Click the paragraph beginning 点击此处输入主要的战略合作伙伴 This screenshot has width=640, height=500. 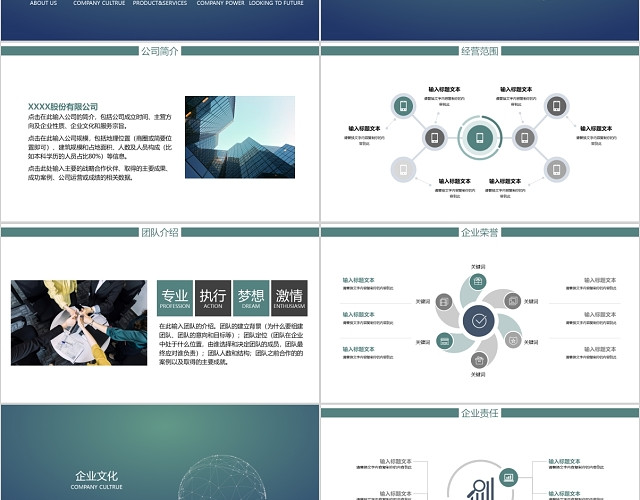pyautogui.click(x=98, y=173)
